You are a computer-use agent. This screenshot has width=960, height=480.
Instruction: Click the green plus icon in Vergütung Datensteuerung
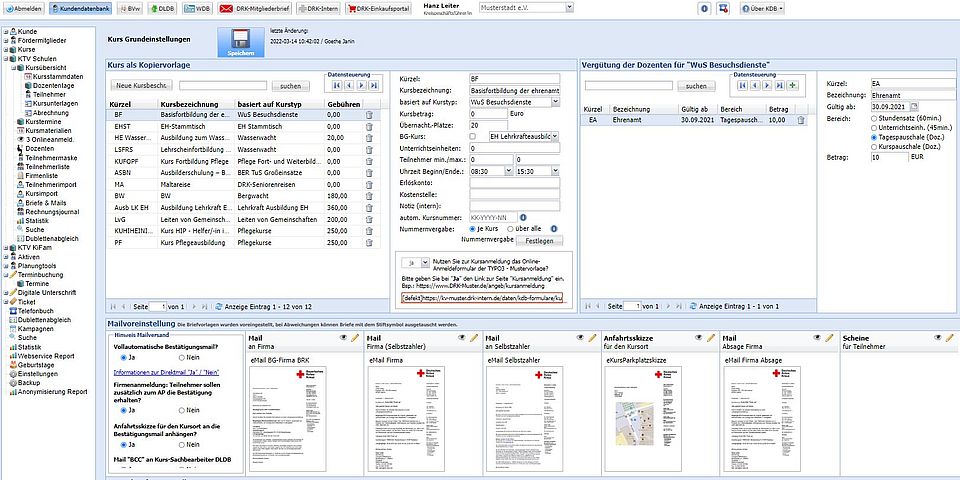click(x=792, y=87)
